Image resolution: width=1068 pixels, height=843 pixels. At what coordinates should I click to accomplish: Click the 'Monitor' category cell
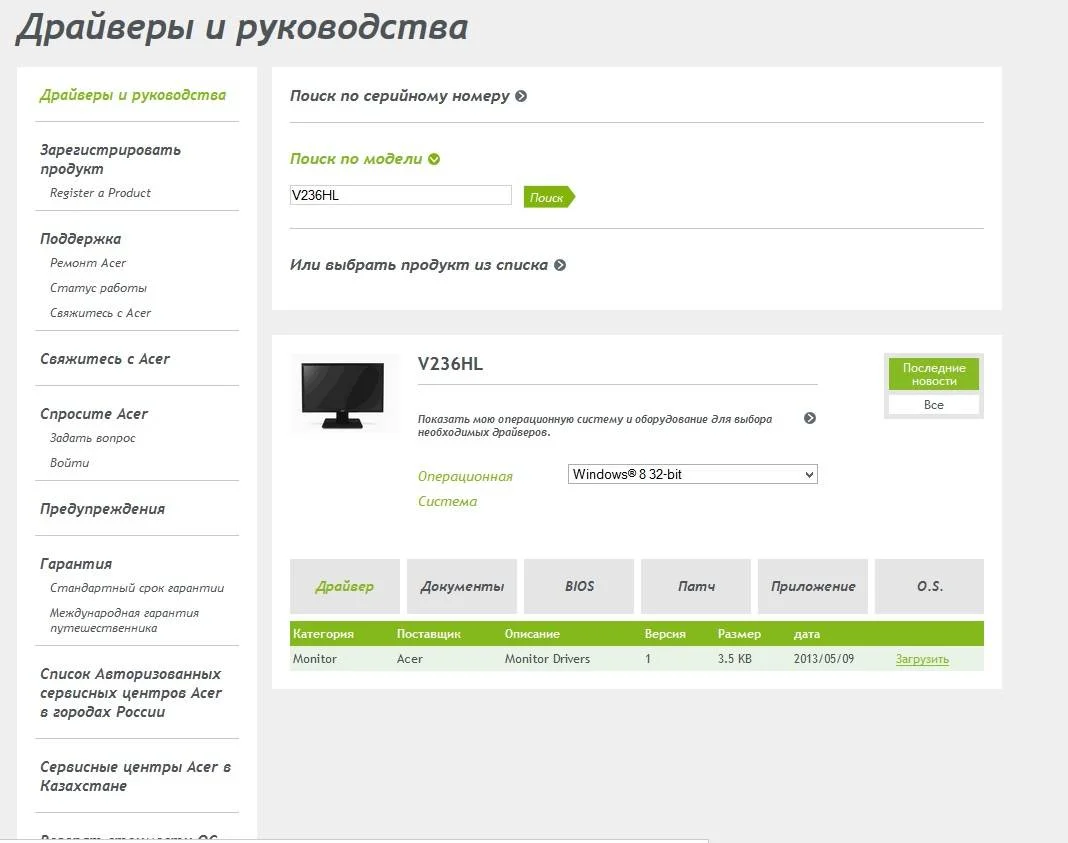point(315,659)
